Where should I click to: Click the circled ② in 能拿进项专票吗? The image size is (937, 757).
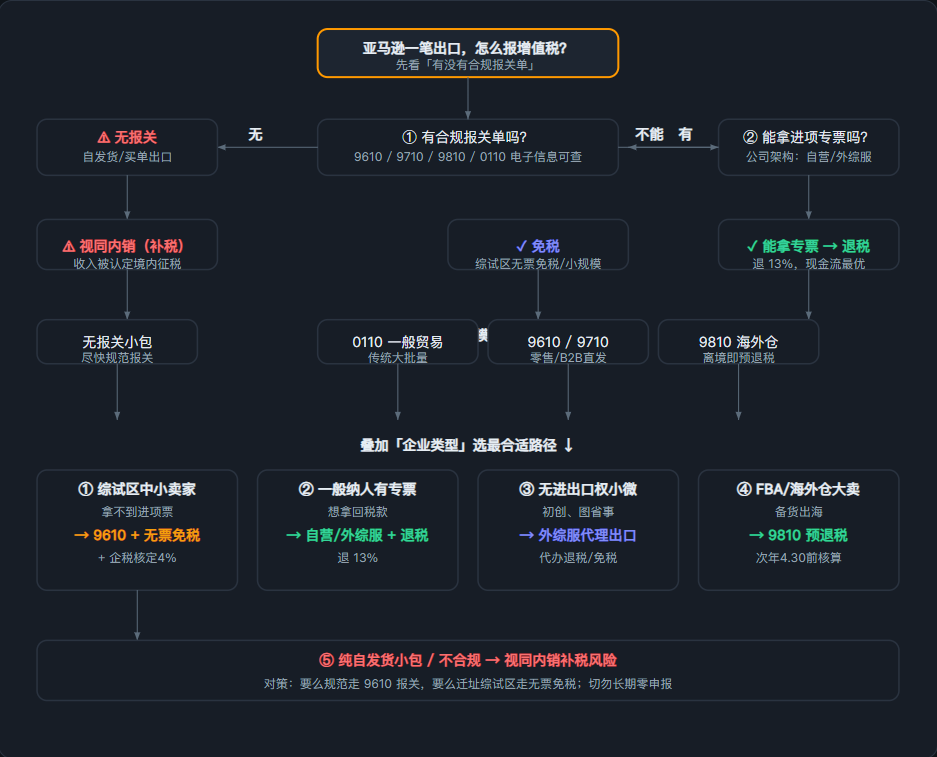750,137
